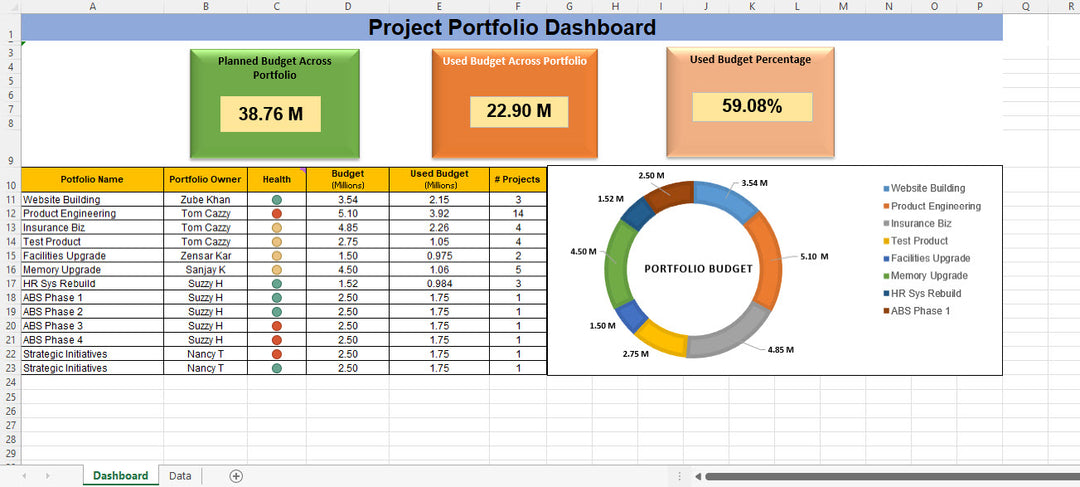Select used budget cell 0.975
Viewport: 1080px width, 487px height.
[439, 256]
